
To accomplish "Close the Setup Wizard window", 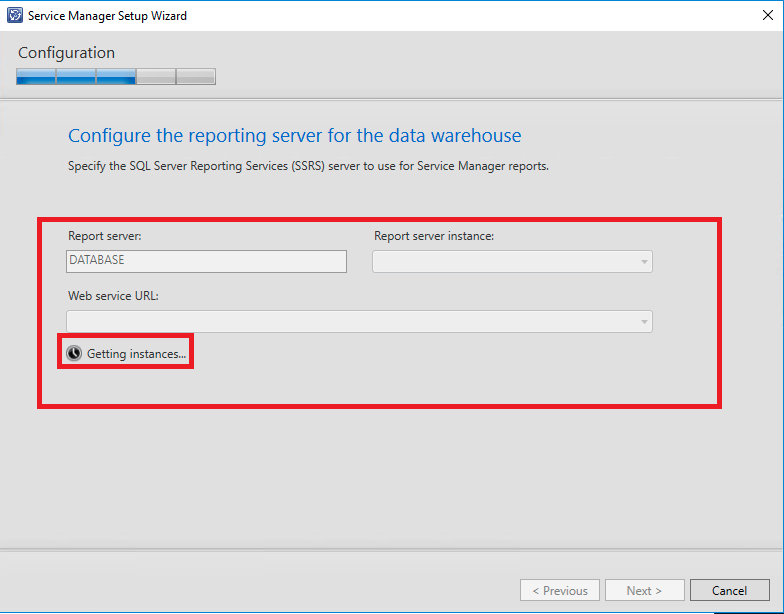I will coord(764,15).
